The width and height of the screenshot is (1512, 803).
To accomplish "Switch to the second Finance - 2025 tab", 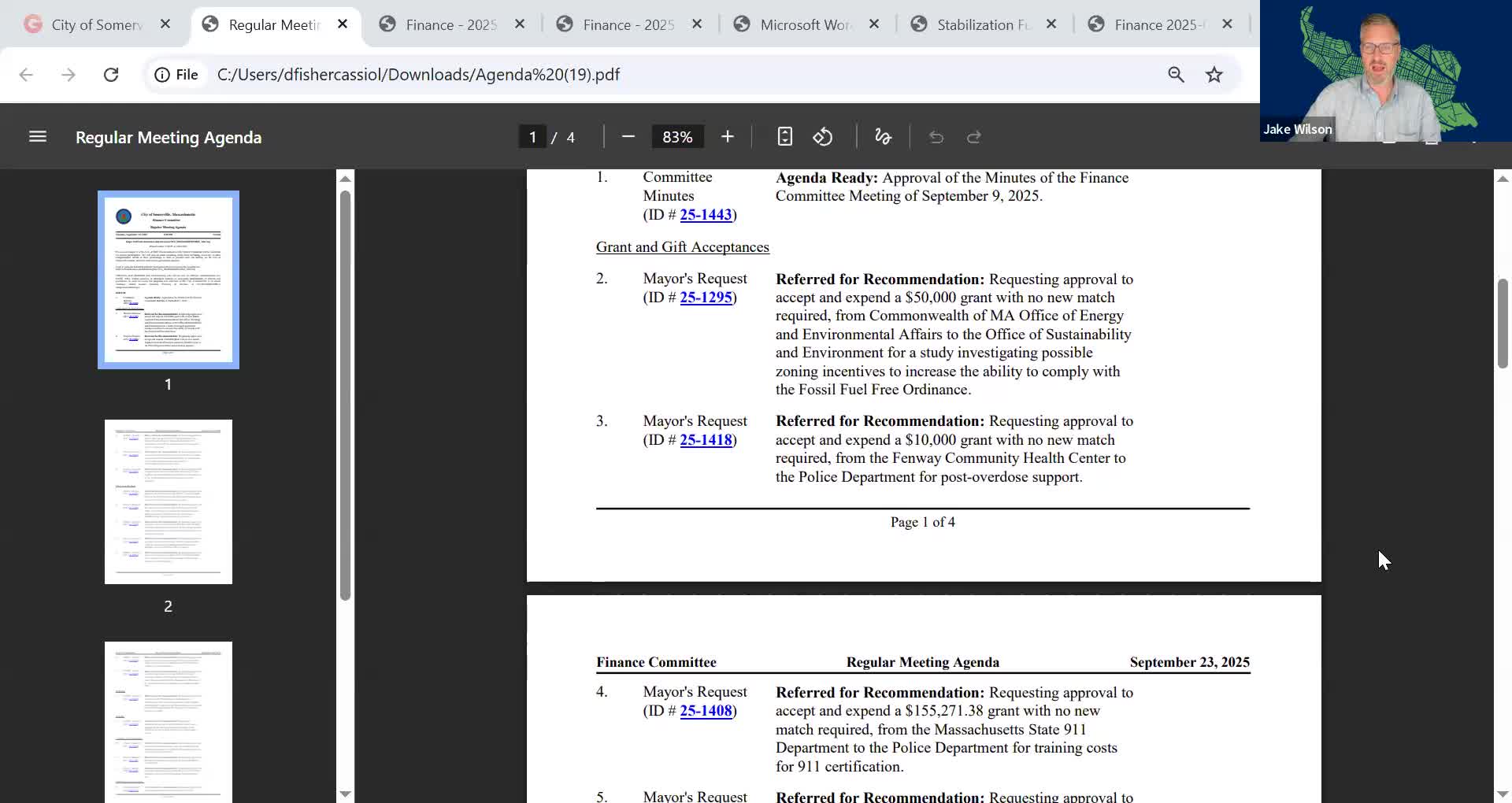I will pyautogui.click(x=628, y=24).
